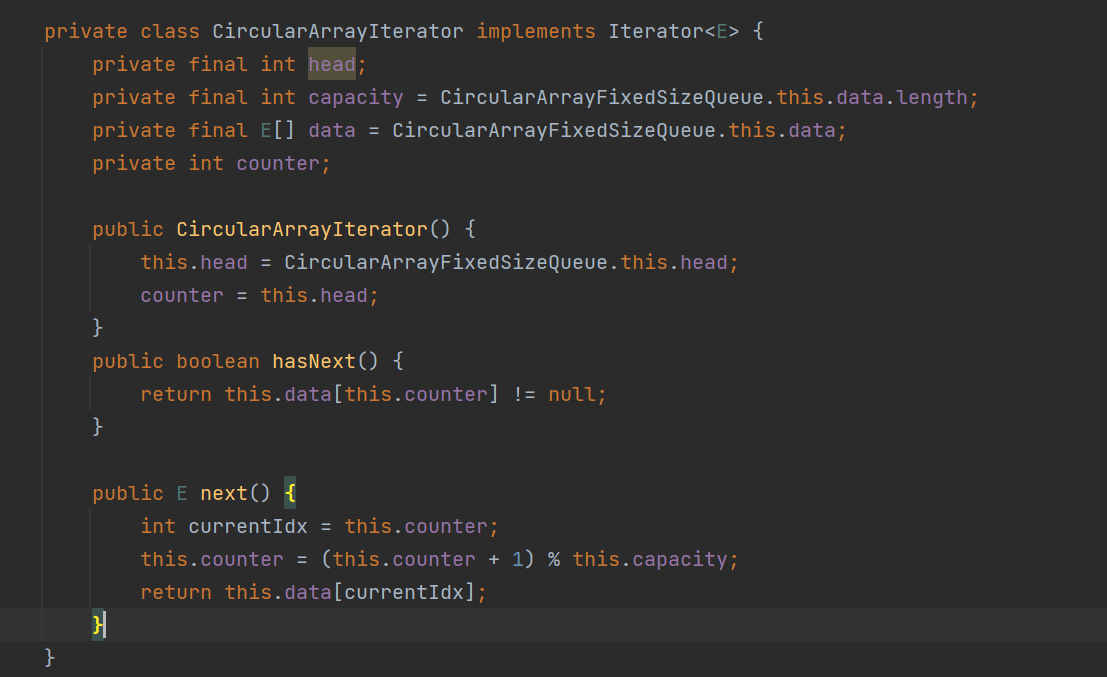Click the % modulo operator
Screen dimensions: 1107x677
(553, 559)
